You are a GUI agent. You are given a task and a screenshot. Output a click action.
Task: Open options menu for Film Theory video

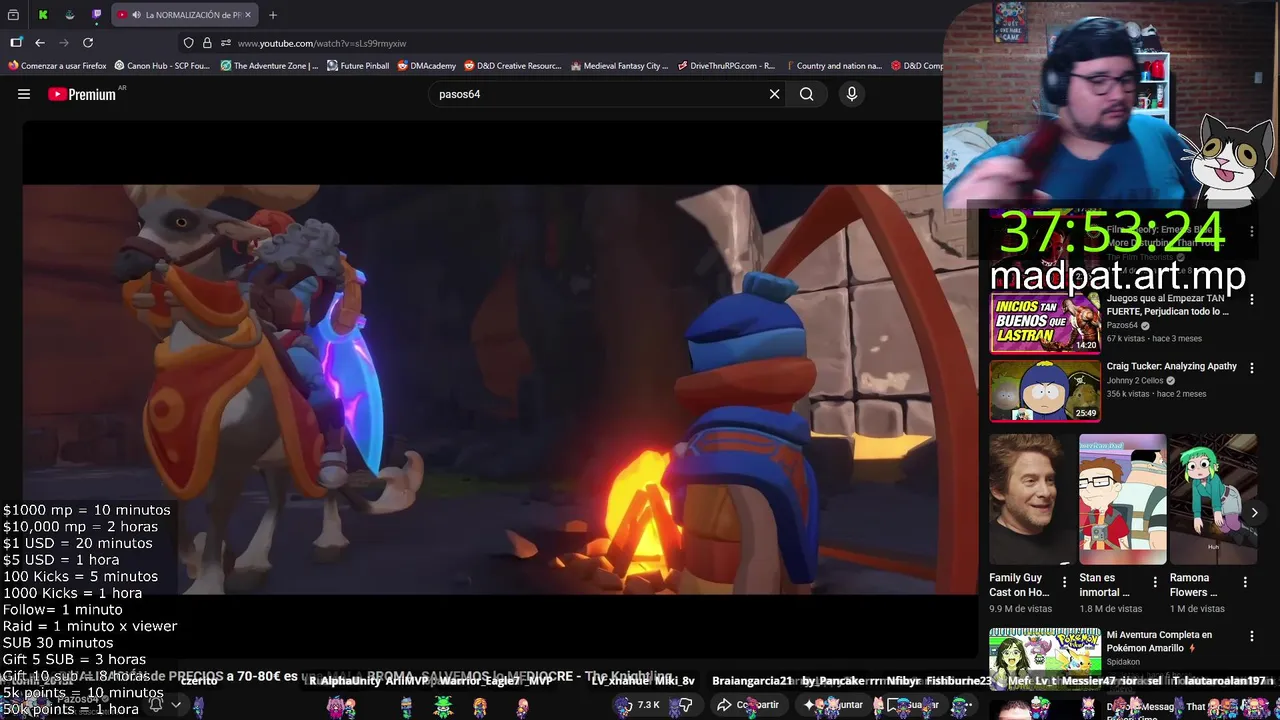(1252, 231)
